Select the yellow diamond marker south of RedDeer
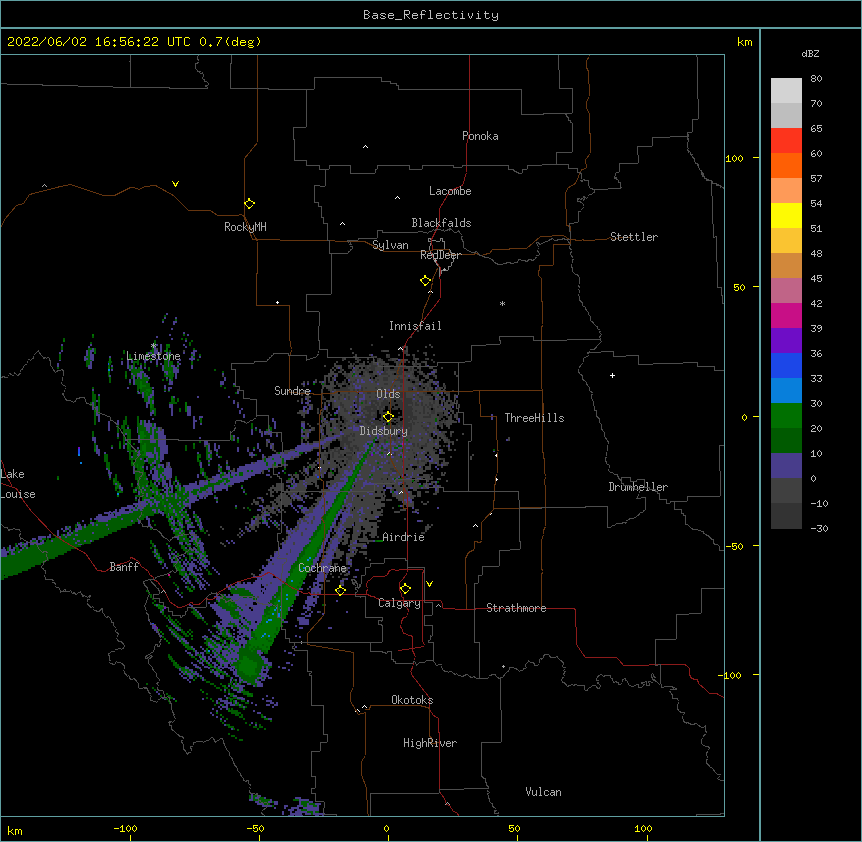The height and width of the screenshot is (842, 862). tap(425, 280)
